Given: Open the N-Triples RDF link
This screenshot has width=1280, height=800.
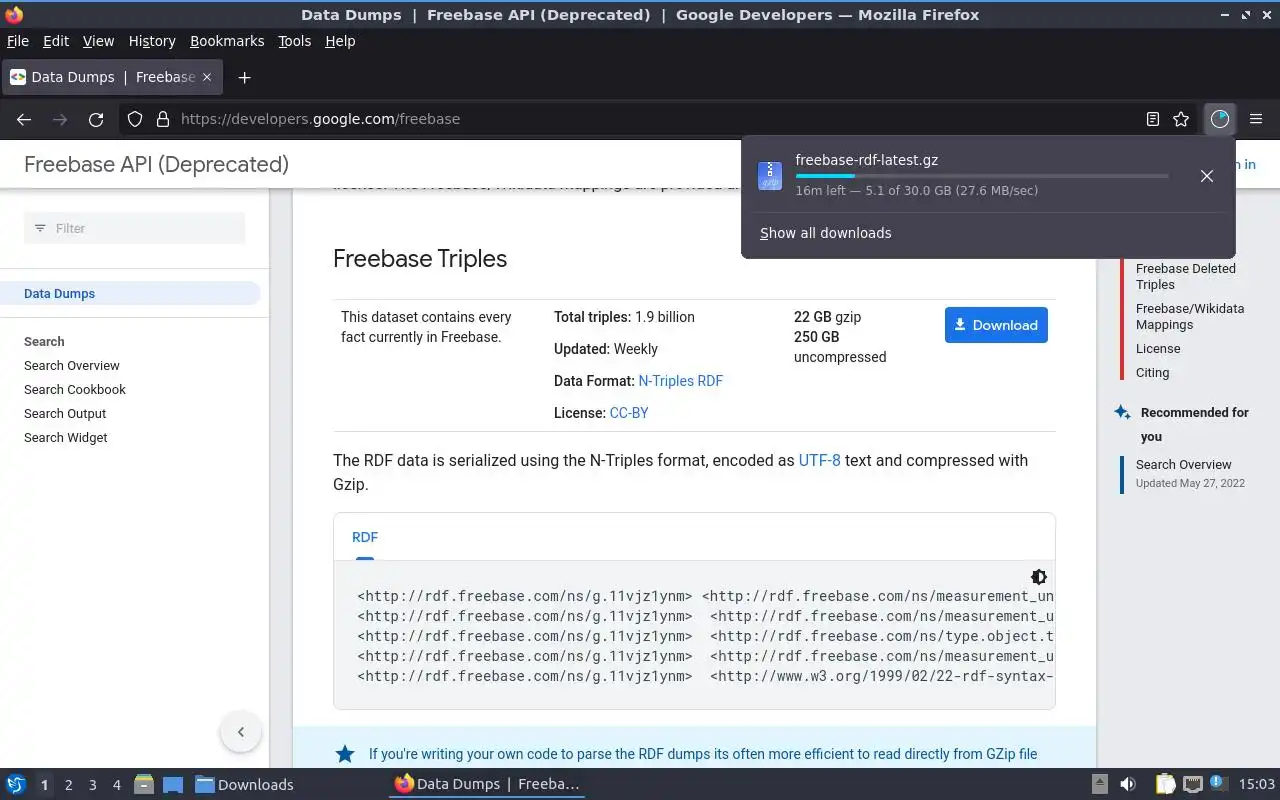Looking at the screenshot, I should coord(680,381).
